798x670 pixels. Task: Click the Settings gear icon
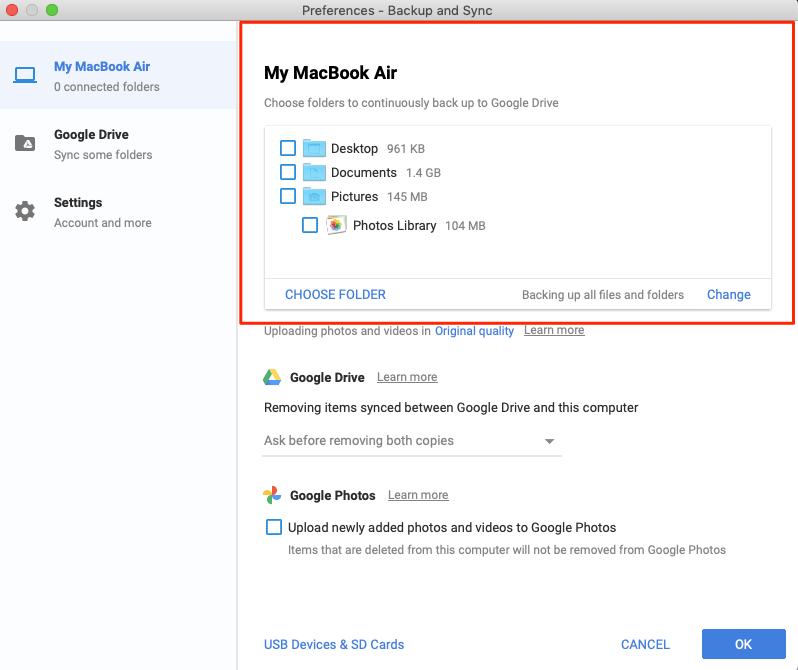click(25, 211)
